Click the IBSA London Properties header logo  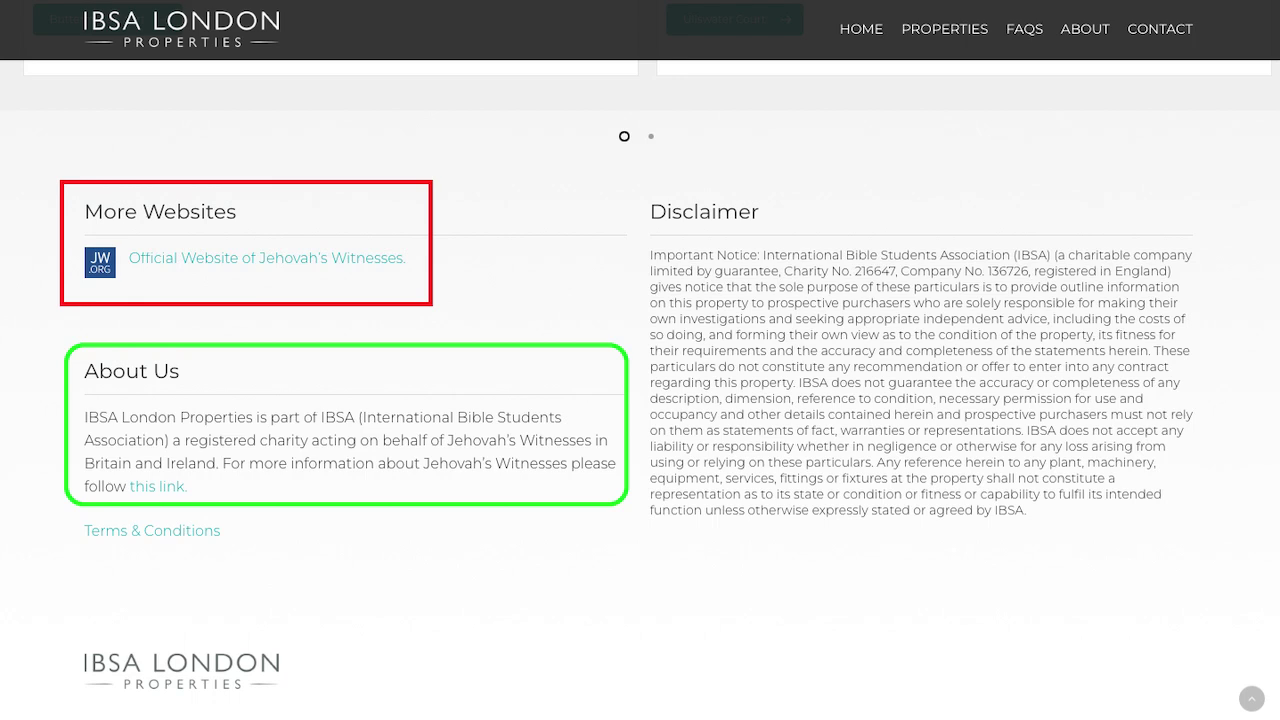pyautogui.click(x=181, y=29)
